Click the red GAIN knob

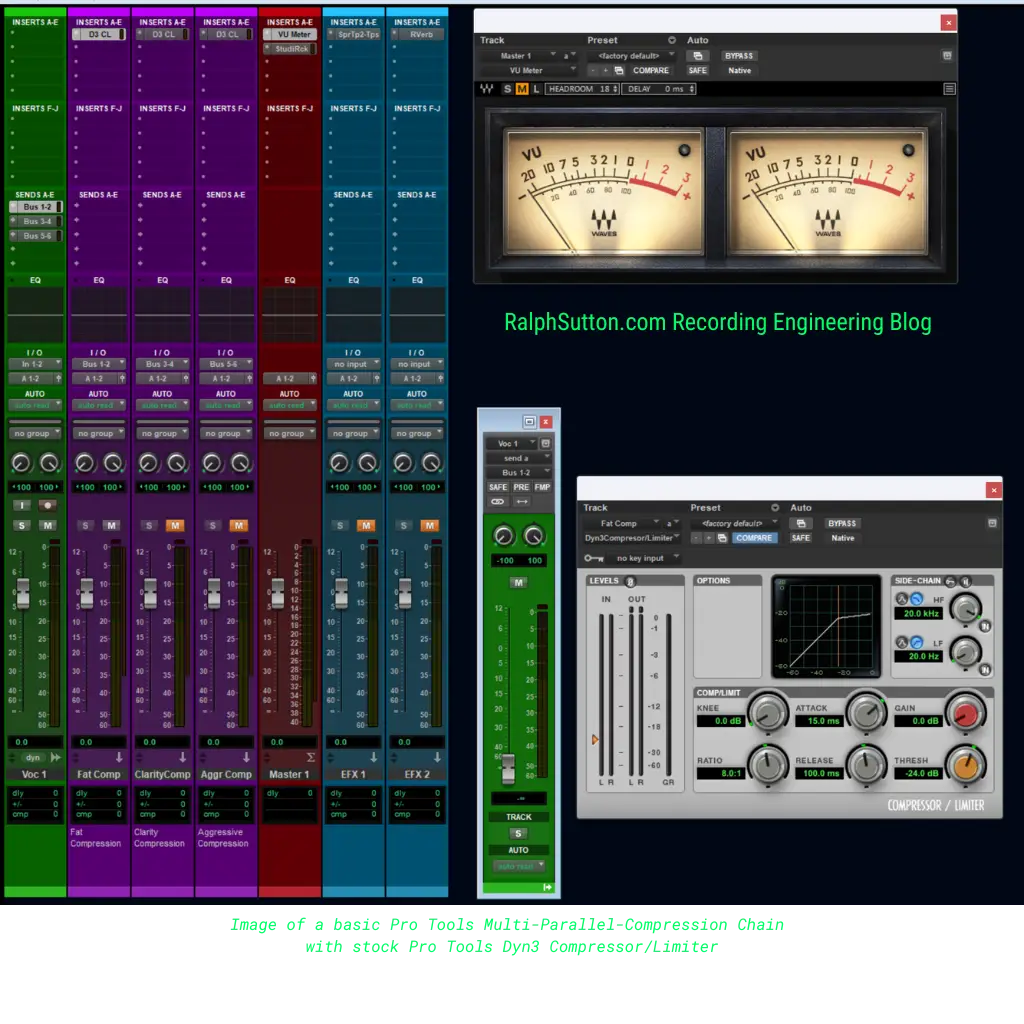[x=965, y=714]
